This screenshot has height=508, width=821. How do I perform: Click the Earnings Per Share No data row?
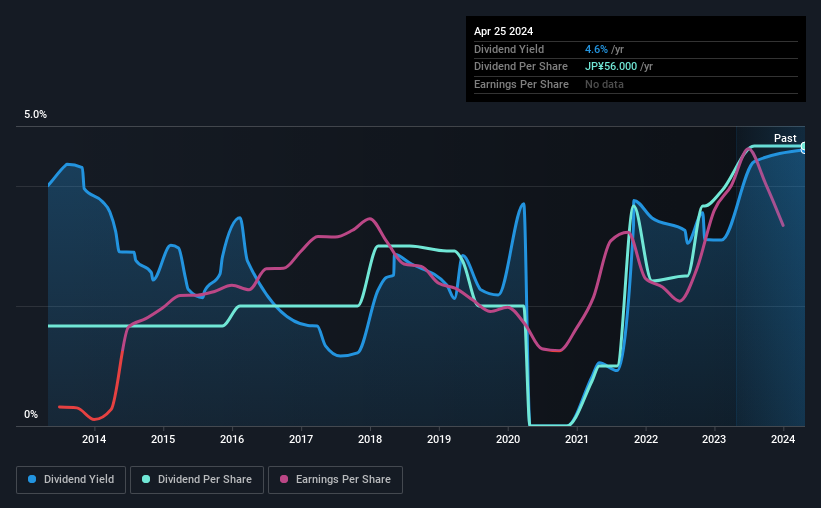[636, 84]
